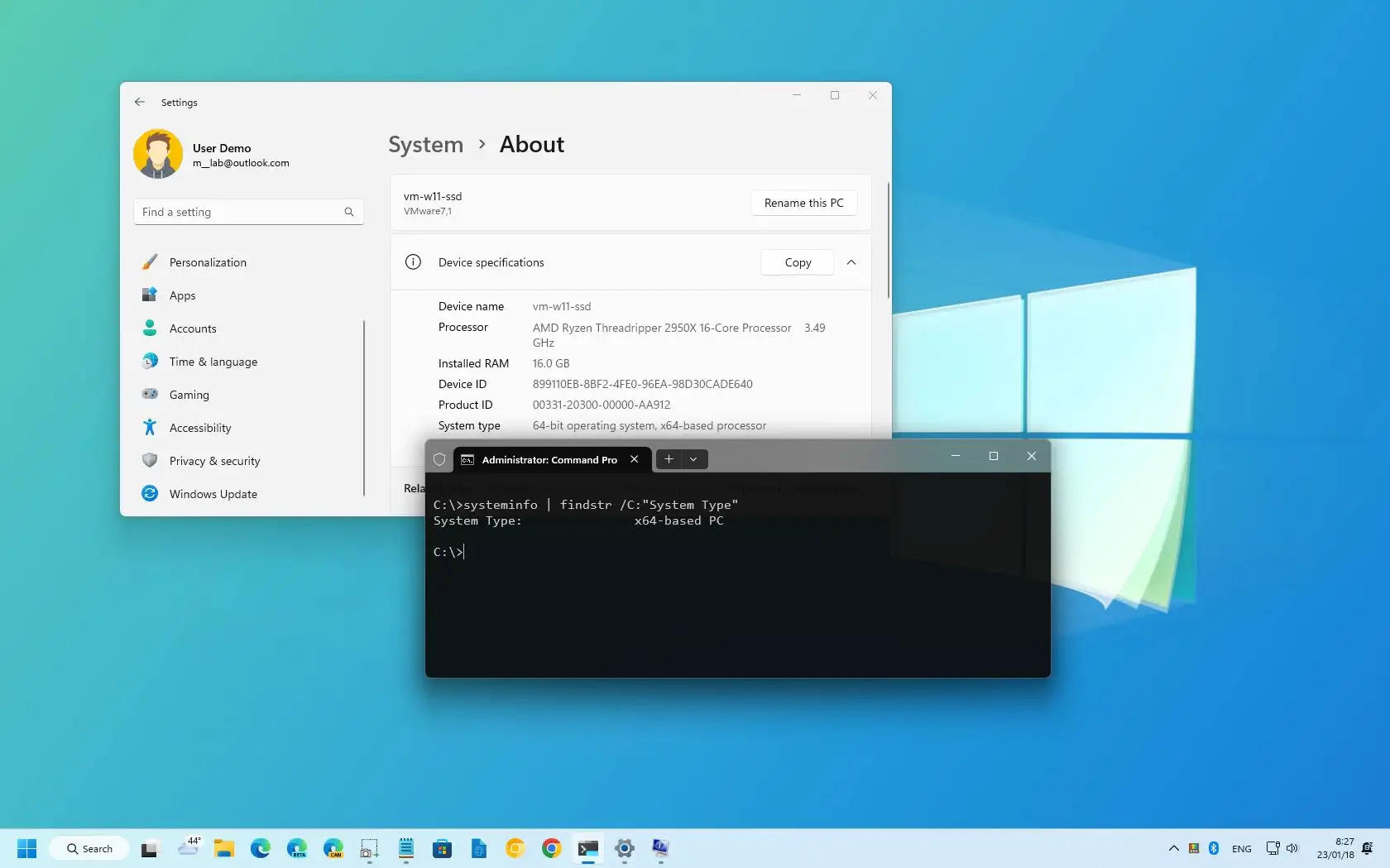Open the Windows Terminal icon on the taskbar
This screenshot has height=868, width=1390.
click(x=588, y=848)
